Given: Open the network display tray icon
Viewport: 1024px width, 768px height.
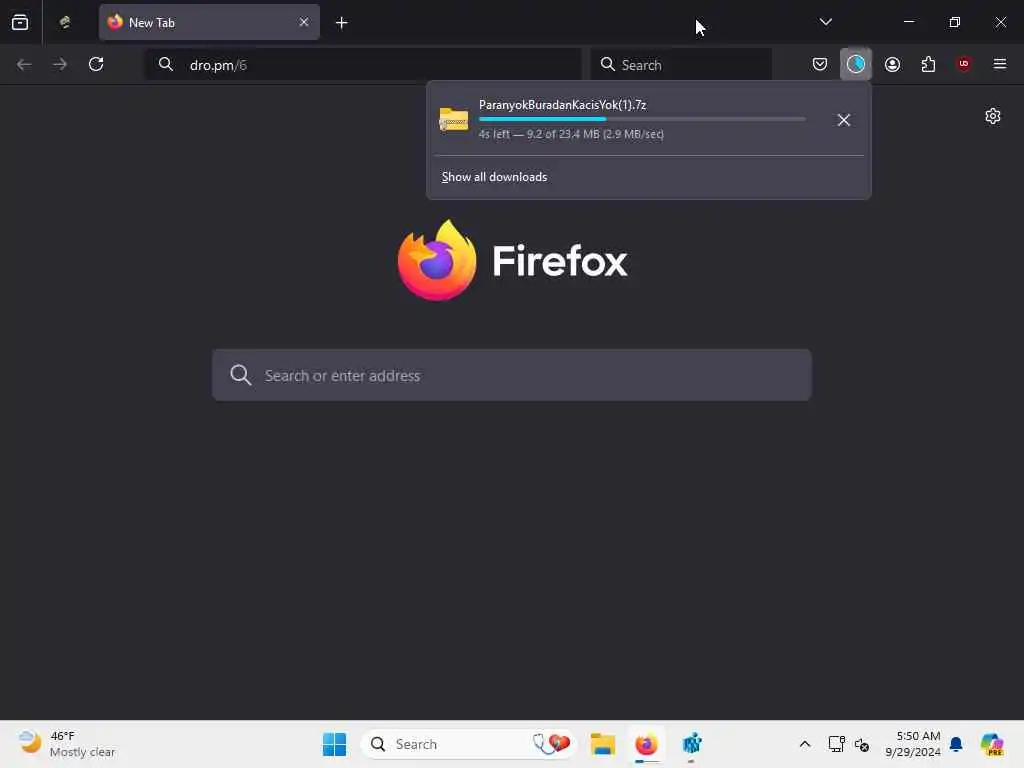Looking at the screenshot, I should pyautogui.click(x=836, y=744).
